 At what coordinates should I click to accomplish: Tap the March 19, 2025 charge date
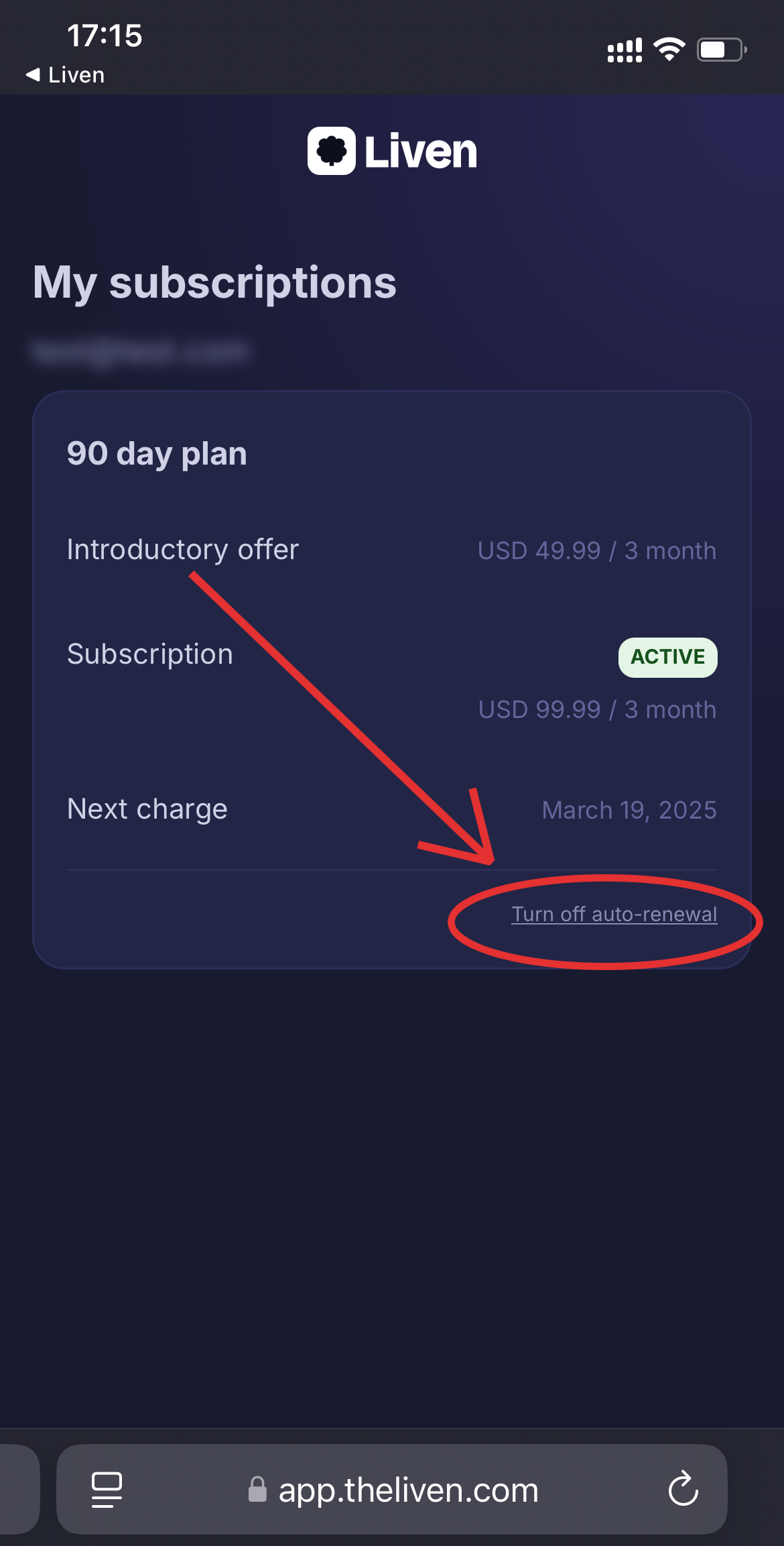(629, 810)
